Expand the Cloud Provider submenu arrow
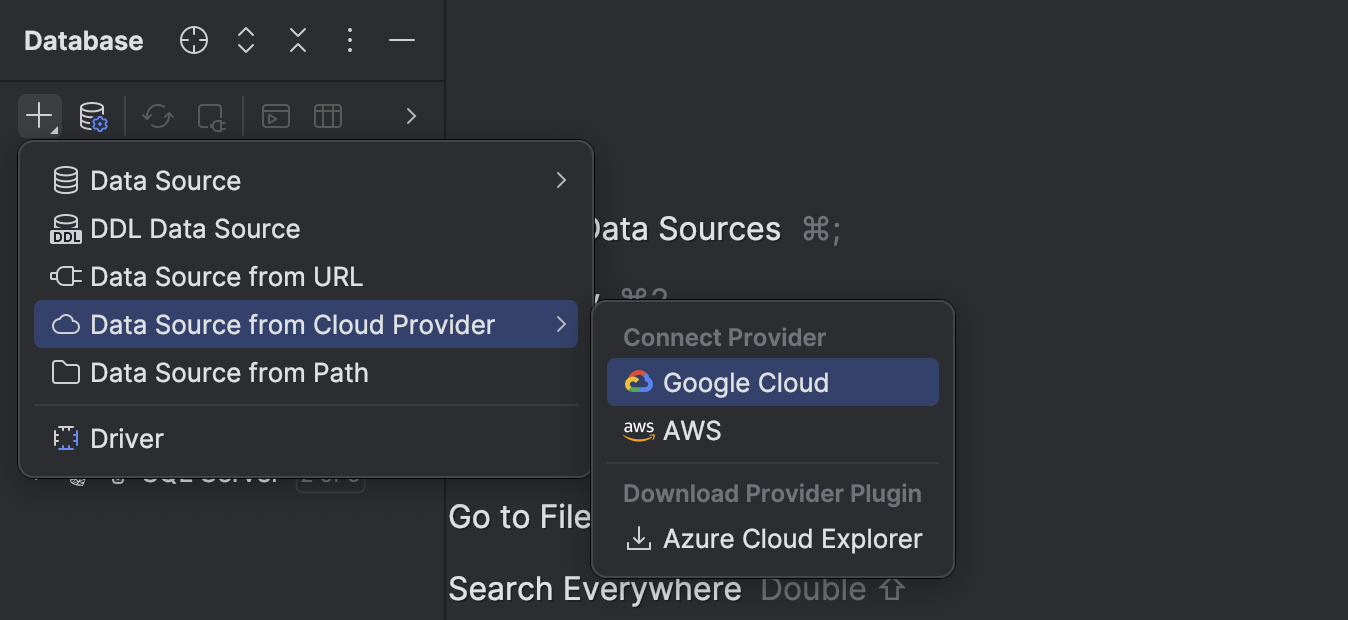The height and width of the screenshot is (620, 1348). click(x=561, y=324)
